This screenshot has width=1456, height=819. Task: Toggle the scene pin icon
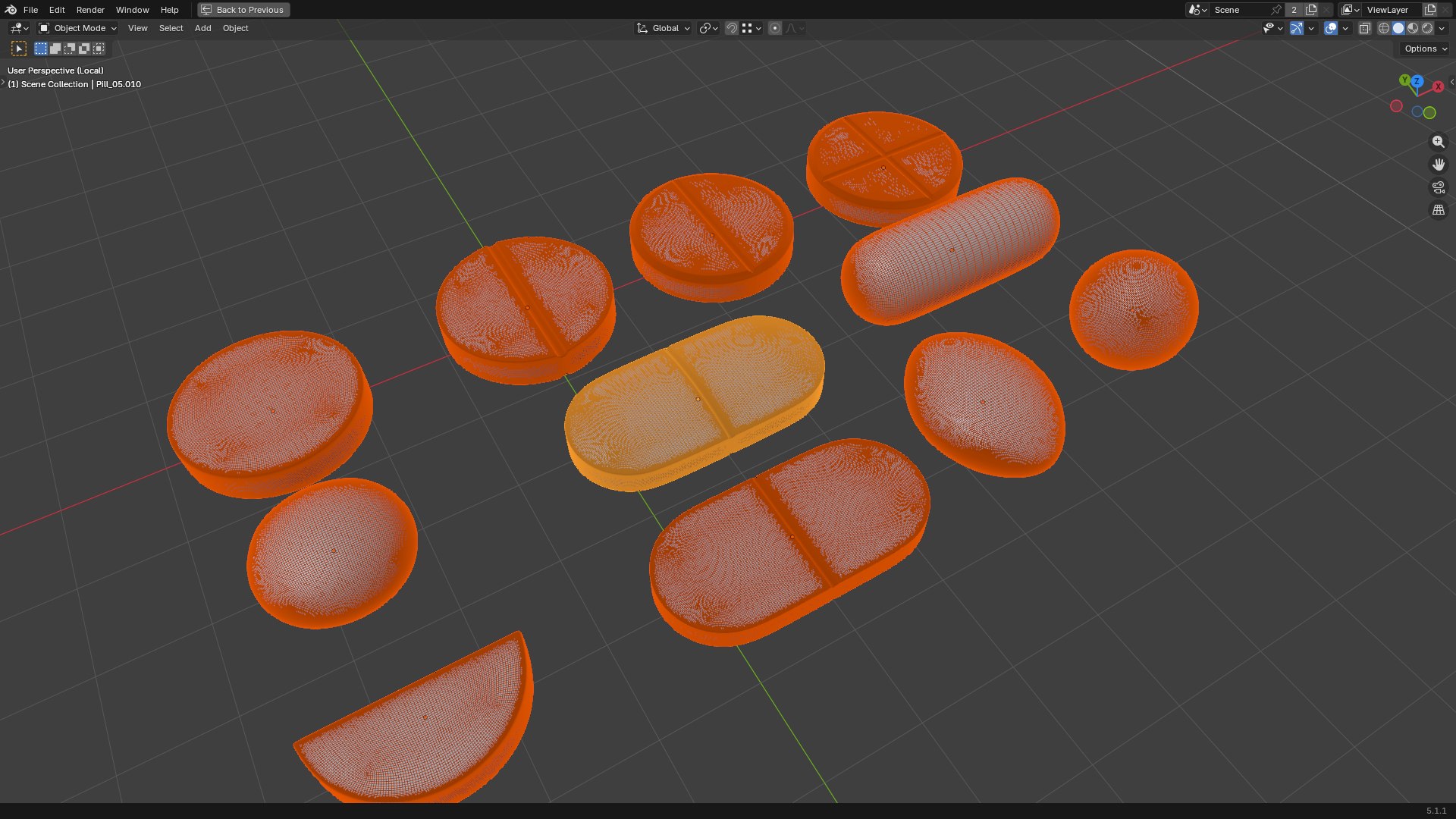pos(1276,10)
